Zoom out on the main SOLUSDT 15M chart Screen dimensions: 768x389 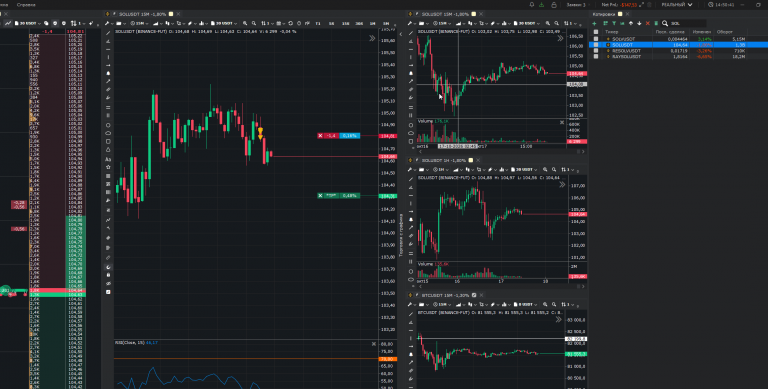(254, 23)
